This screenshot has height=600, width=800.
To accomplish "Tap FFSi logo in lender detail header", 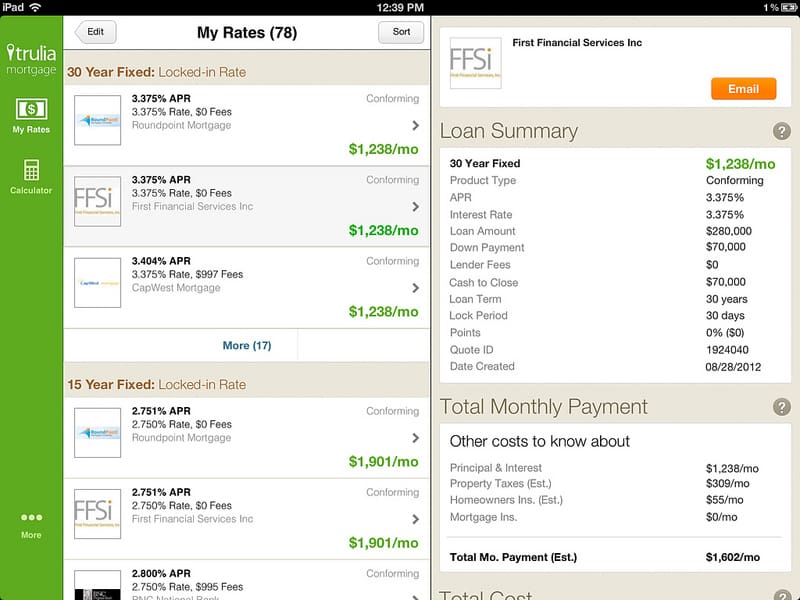I will pos(476,64).
